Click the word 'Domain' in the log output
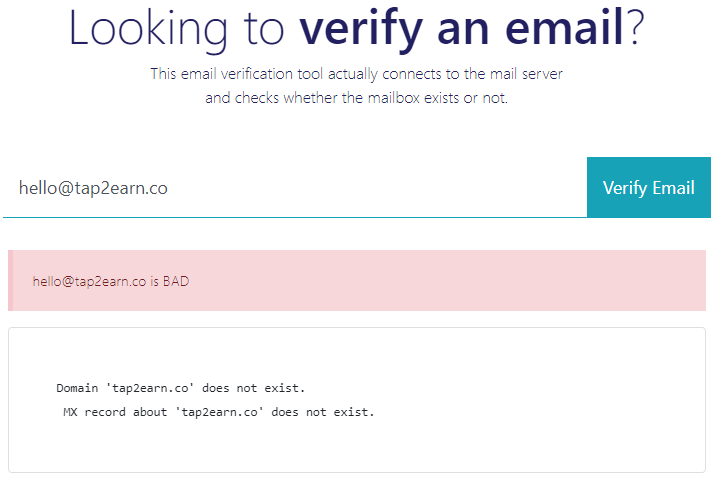Image resolution: width=716 pixels, height=482 pixels. click(77, 388)
